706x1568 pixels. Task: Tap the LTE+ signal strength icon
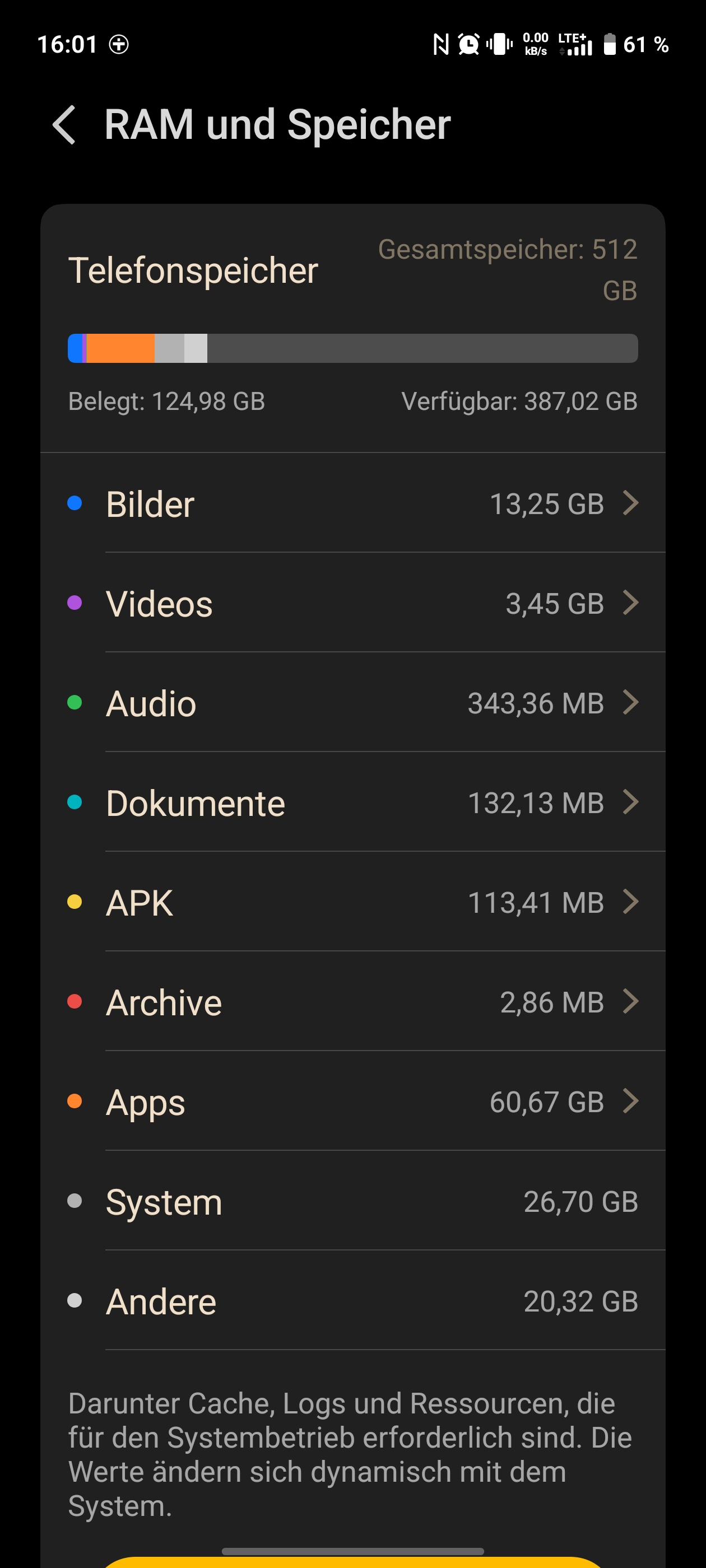[x=575, y=44]
